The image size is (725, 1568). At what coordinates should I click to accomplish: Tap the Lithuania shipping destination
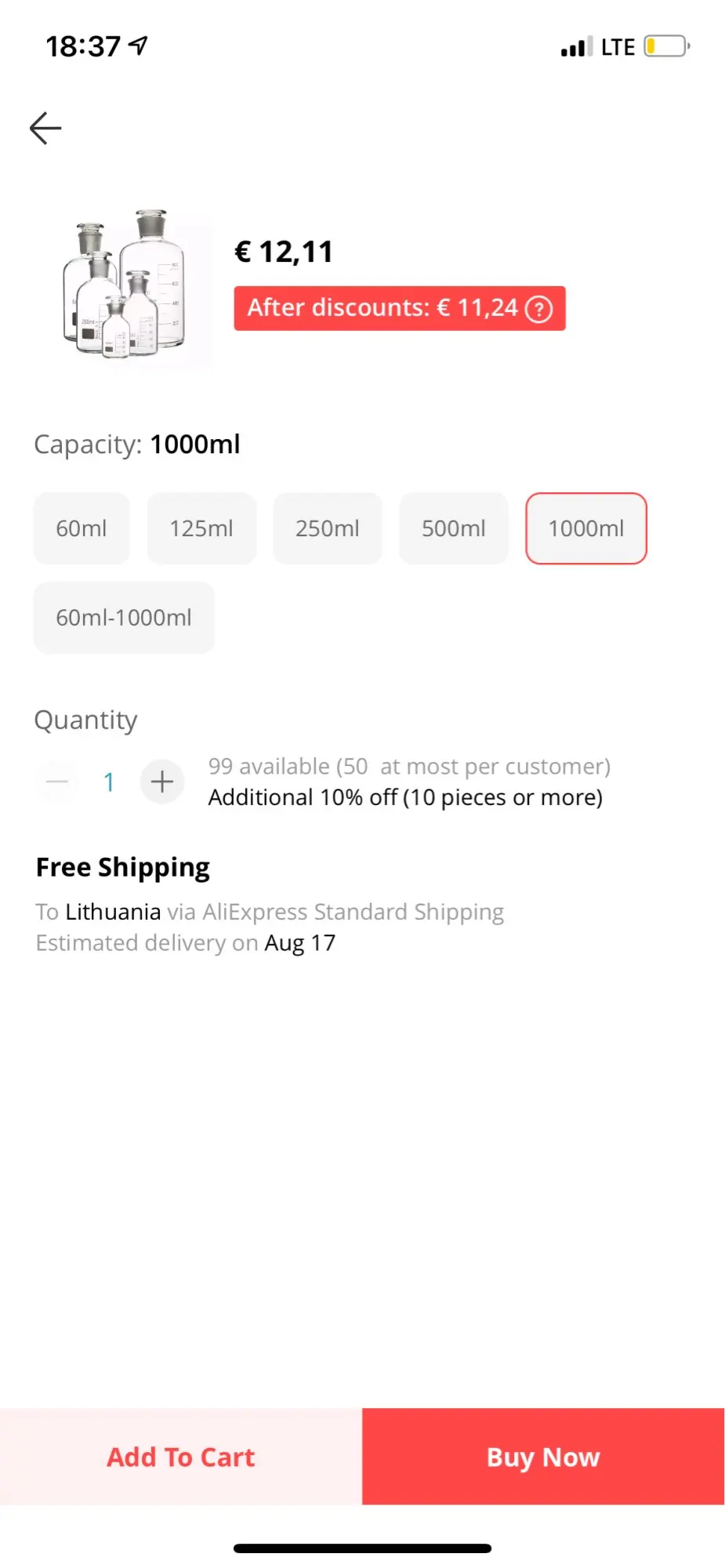tap(113, 912)
